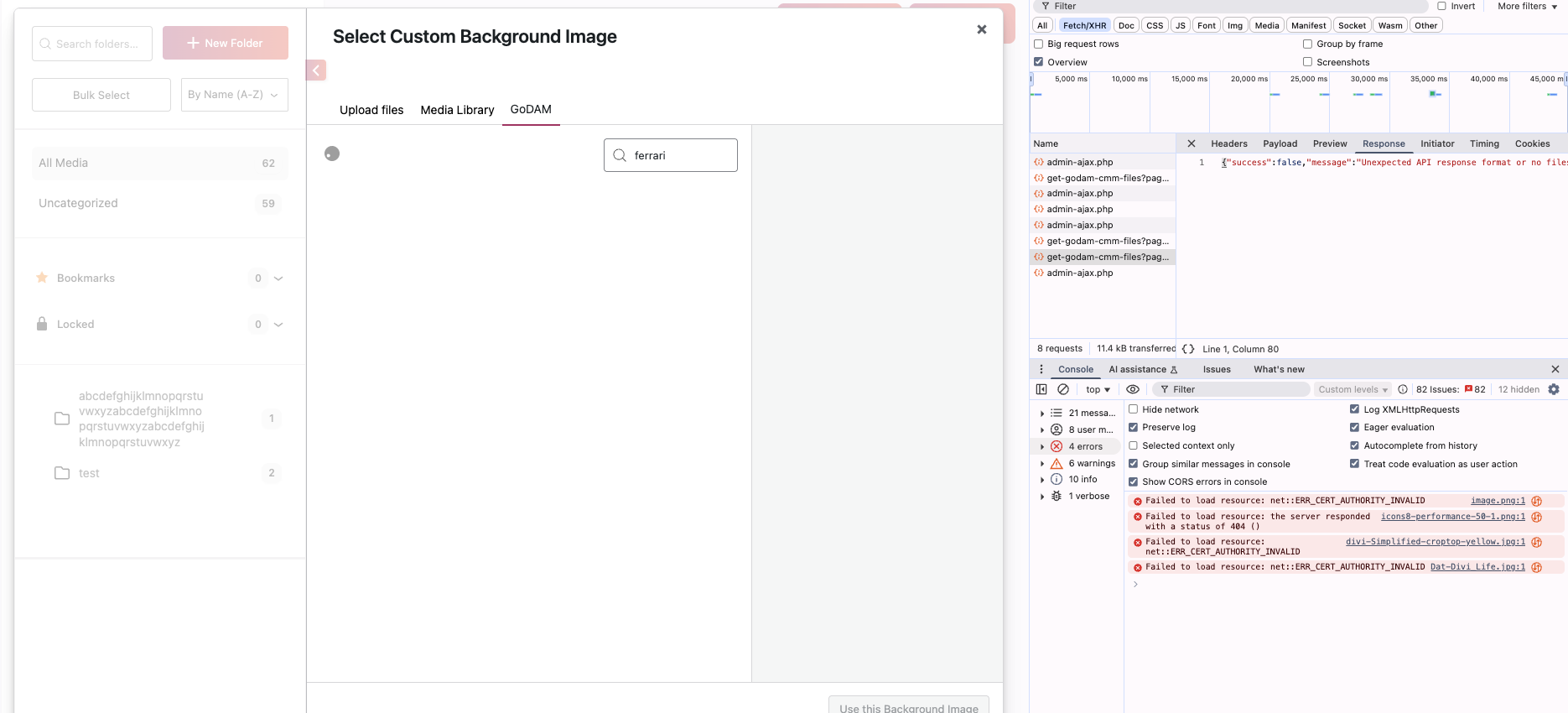Uncheck the Preserve log checkbox
Screen dimensions: 1568x713
(x=1133, y=427)
